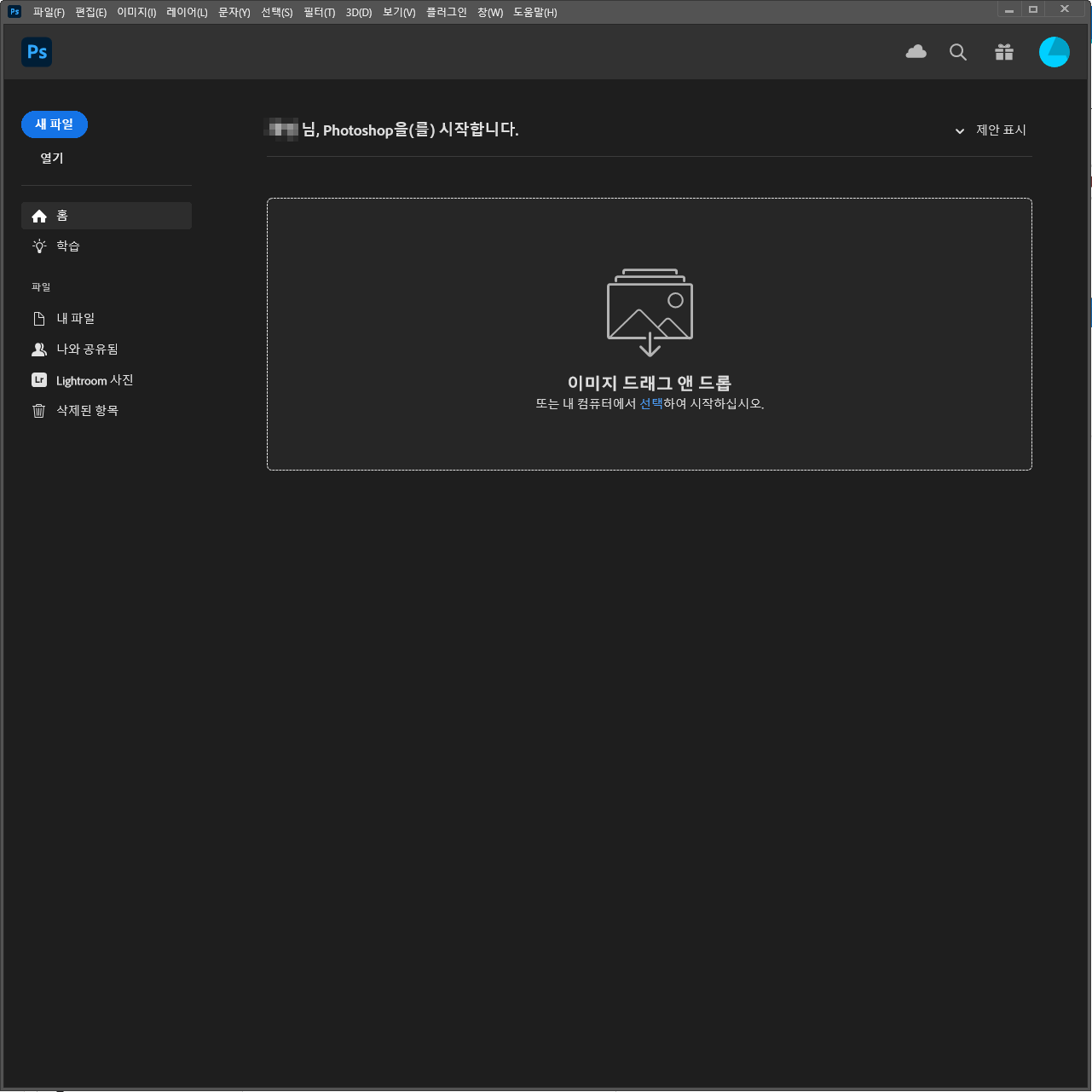1092x1092 pixels.
Task: Minimize the Photoshop window
Action: click(x=1009, y=9)
